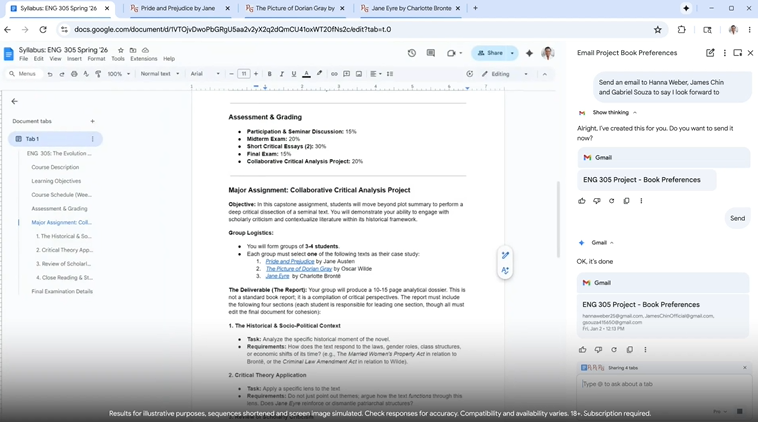
Task: Thumbs up the first Gemini response
Action: pyautogui.click(x=582, y=201)
